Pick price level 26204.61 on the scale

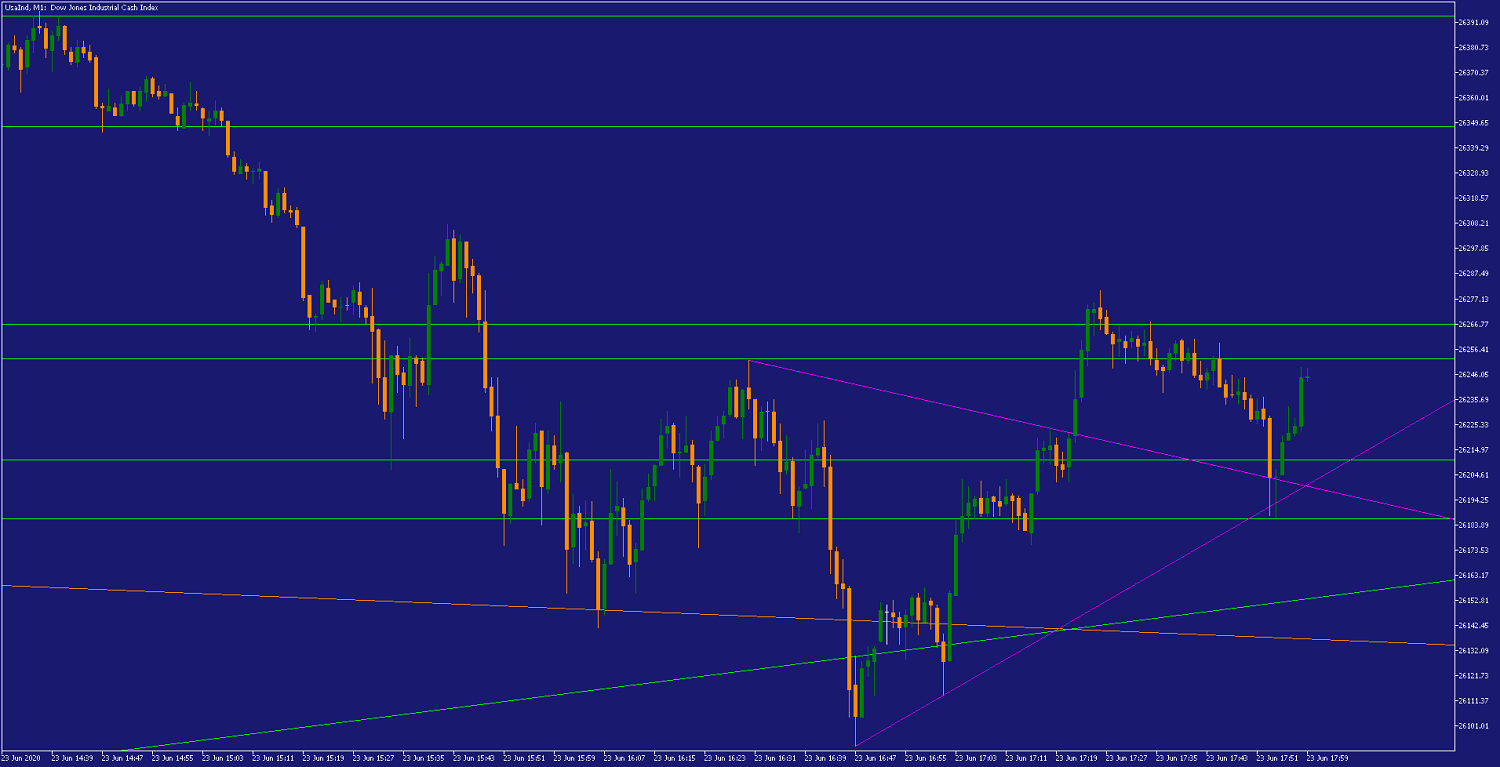[x=1473, y=475]
